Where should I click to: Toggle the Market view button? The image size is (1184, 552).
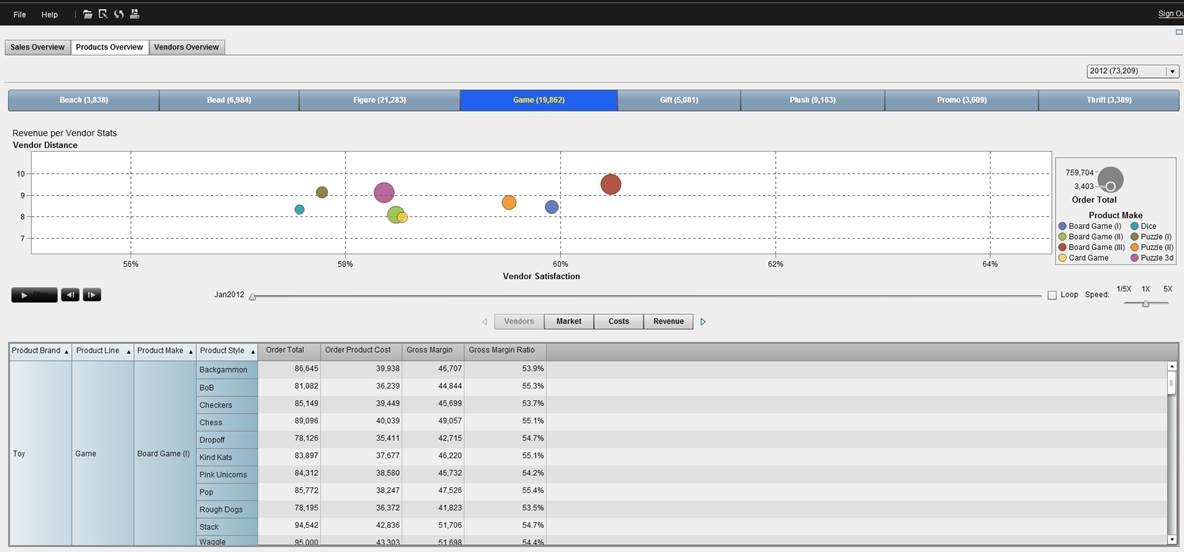(569, 322)
